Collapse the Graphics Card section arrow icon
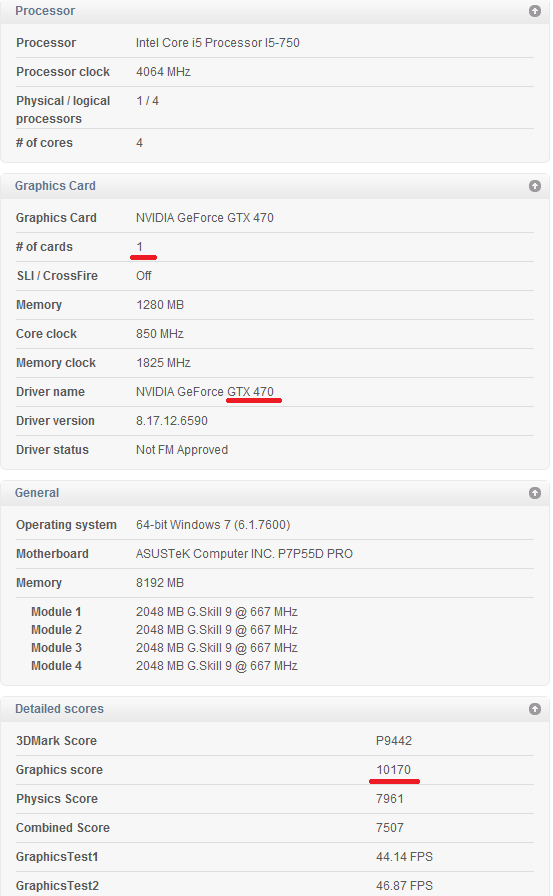The height and width of the screenshot is (896, 553). tap(535, 186)
